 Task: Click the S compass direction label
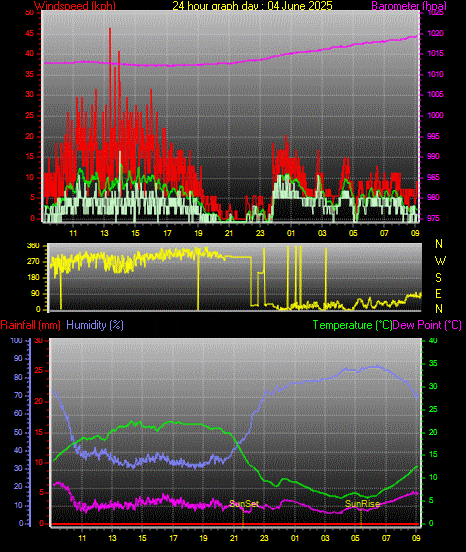[x=438, y=278]
